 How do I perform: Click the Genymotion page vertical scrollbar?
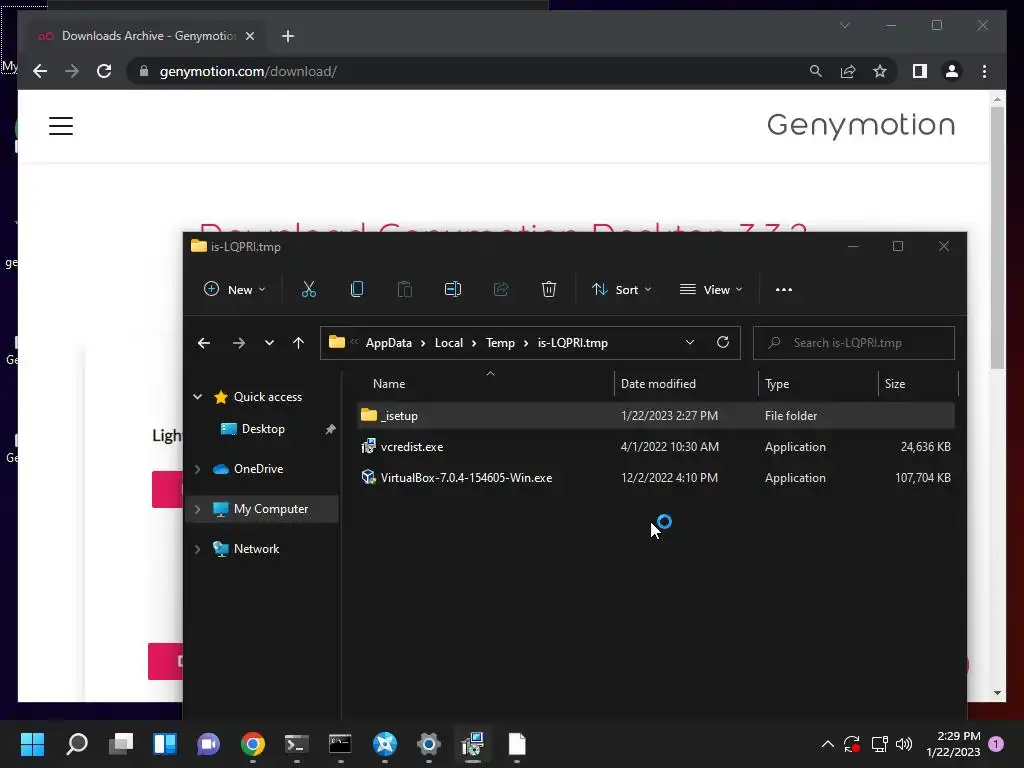(997, 238)
